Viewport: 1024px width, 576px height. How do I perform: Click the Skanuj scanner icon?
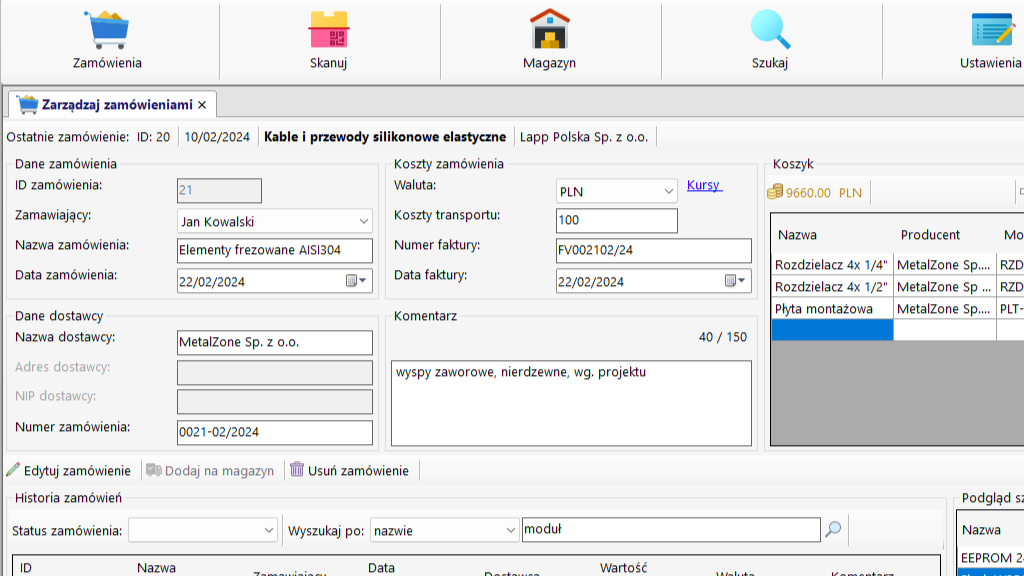(x=328, y=30)
